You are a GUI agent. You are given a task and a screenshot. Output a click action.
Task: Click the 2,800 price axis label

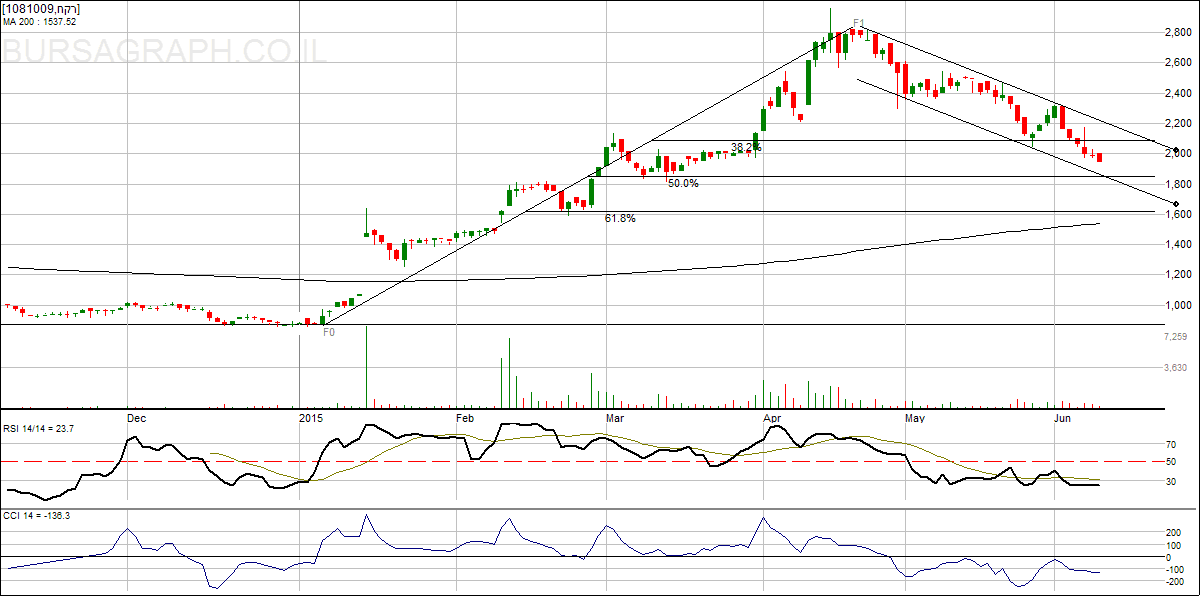point(1174,33)
